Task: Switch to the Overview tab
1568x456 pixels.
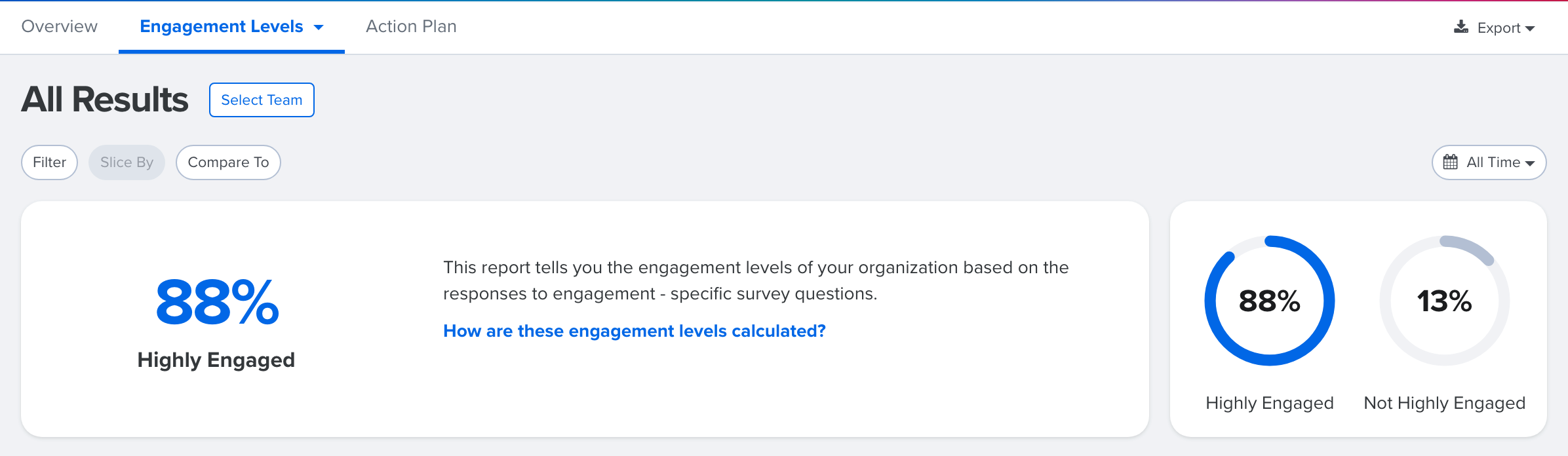Action: click(x=60, y=26)
